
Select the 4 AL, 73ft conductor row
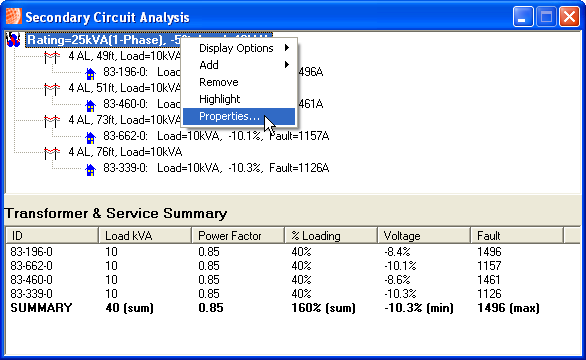click(124, 120)
